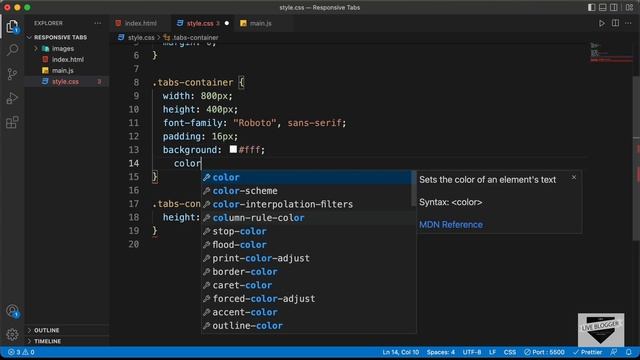This screenshot has height=360, width=640.
Task: Click Port : 5500 Live Server status
Action: [x=544, y=352]
